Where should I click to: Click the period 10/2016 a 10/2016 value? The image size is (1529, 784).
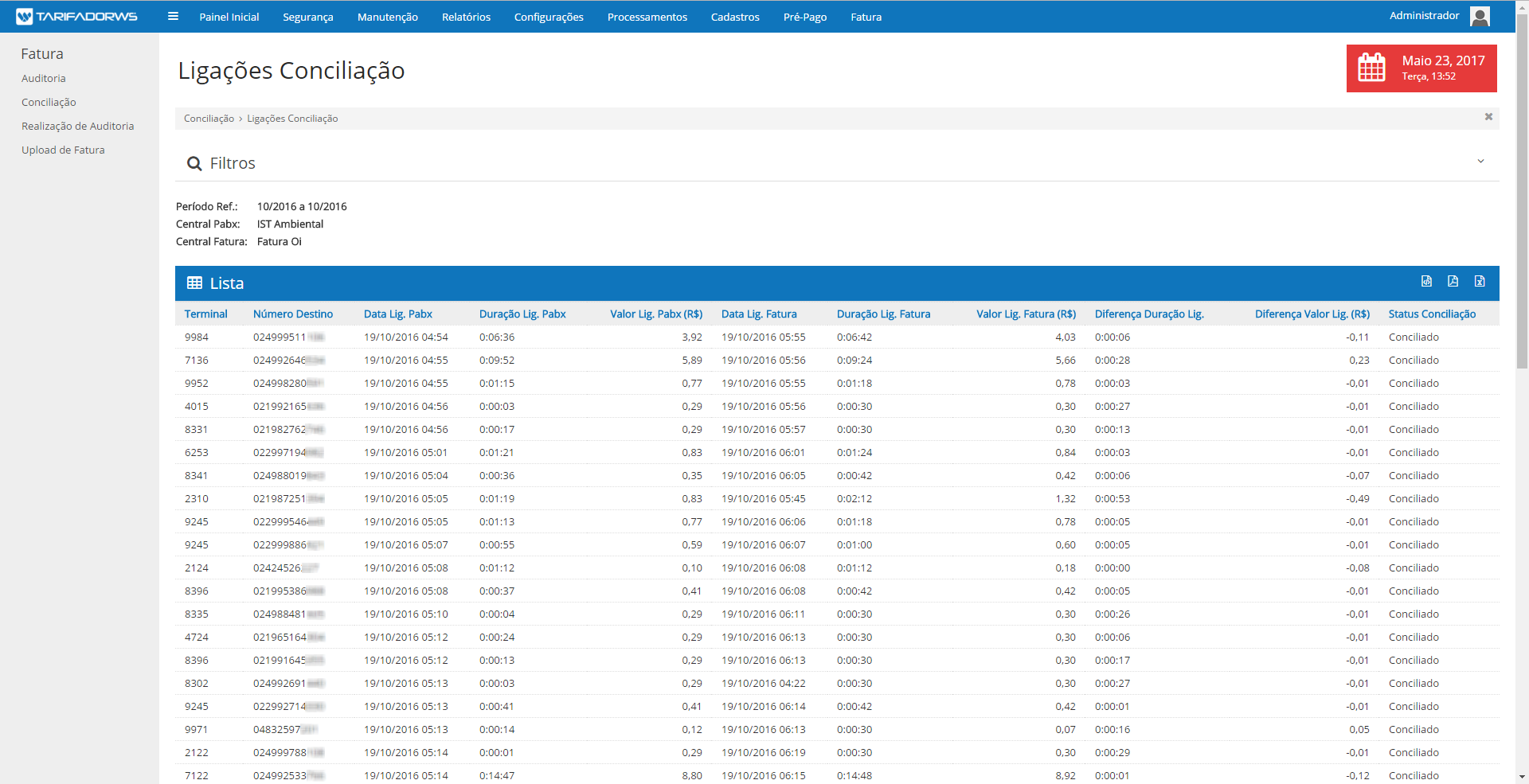point(302,206)
